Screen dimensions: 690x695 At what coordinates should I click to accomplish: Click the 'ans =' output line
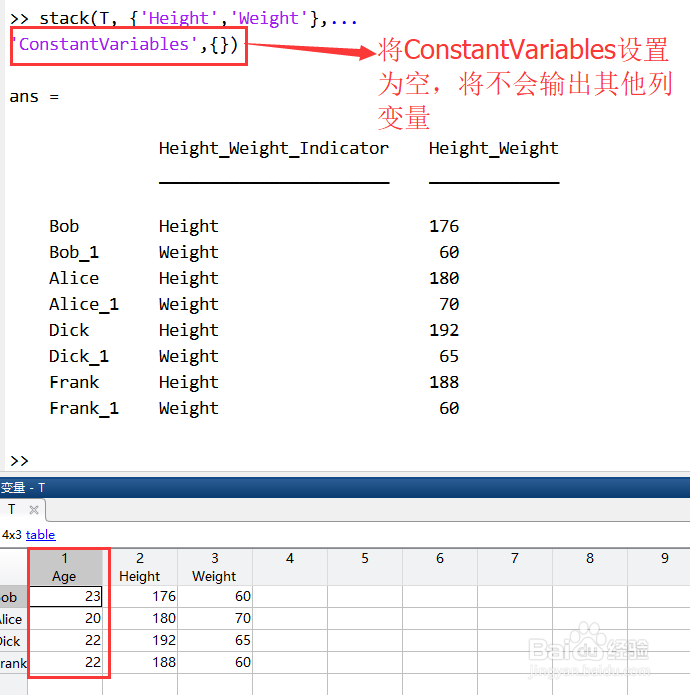click(34, 97)
